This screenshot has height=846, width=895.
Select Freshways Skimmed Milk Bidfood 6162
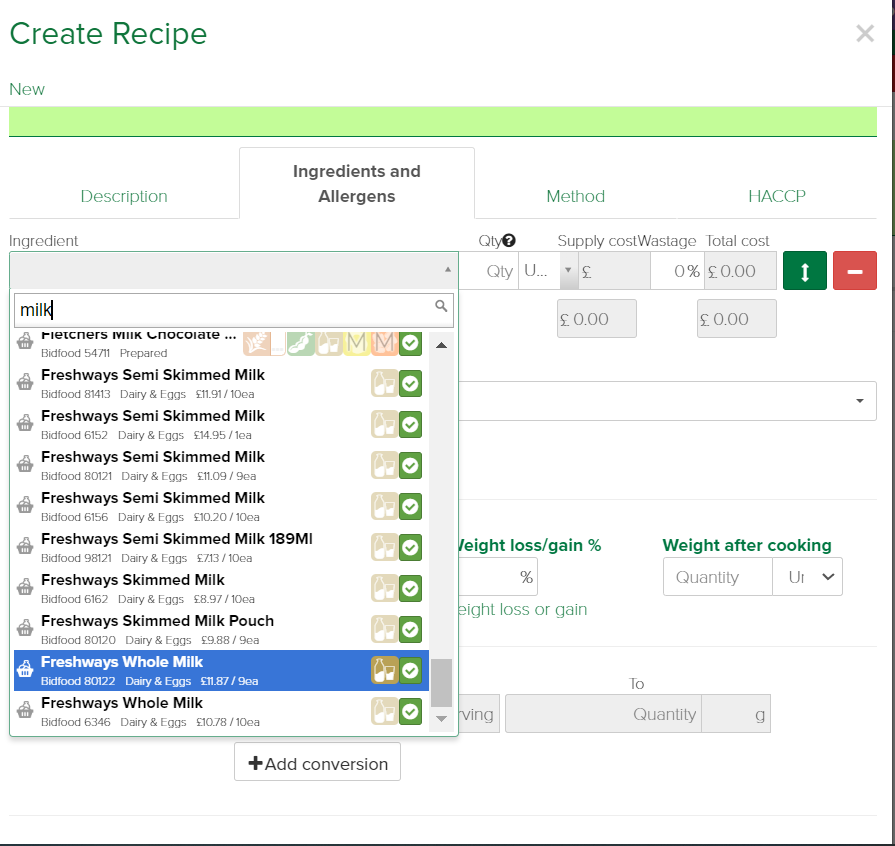221,588
